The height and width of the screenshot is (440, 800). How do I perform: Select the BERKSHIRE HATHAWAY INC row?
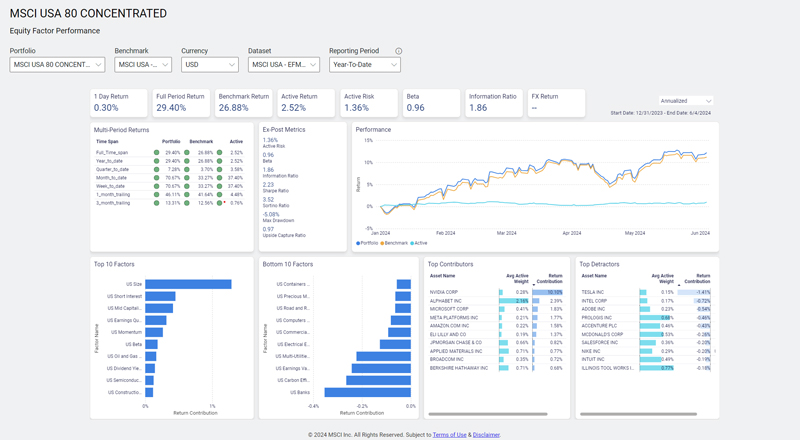[x=496, y=368]
